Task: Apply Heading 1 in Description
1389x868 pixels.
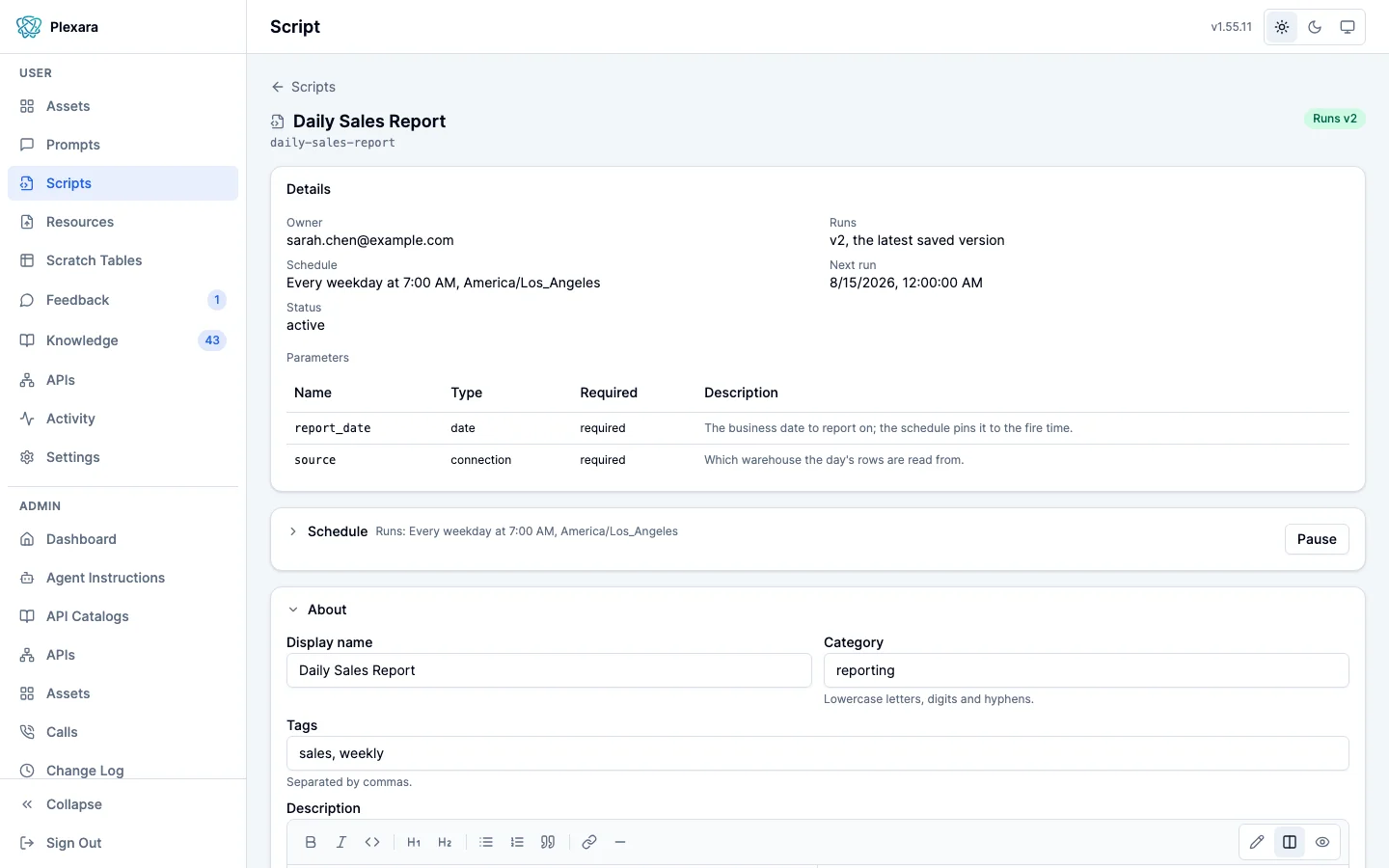Action: click(x=414, y=842)
